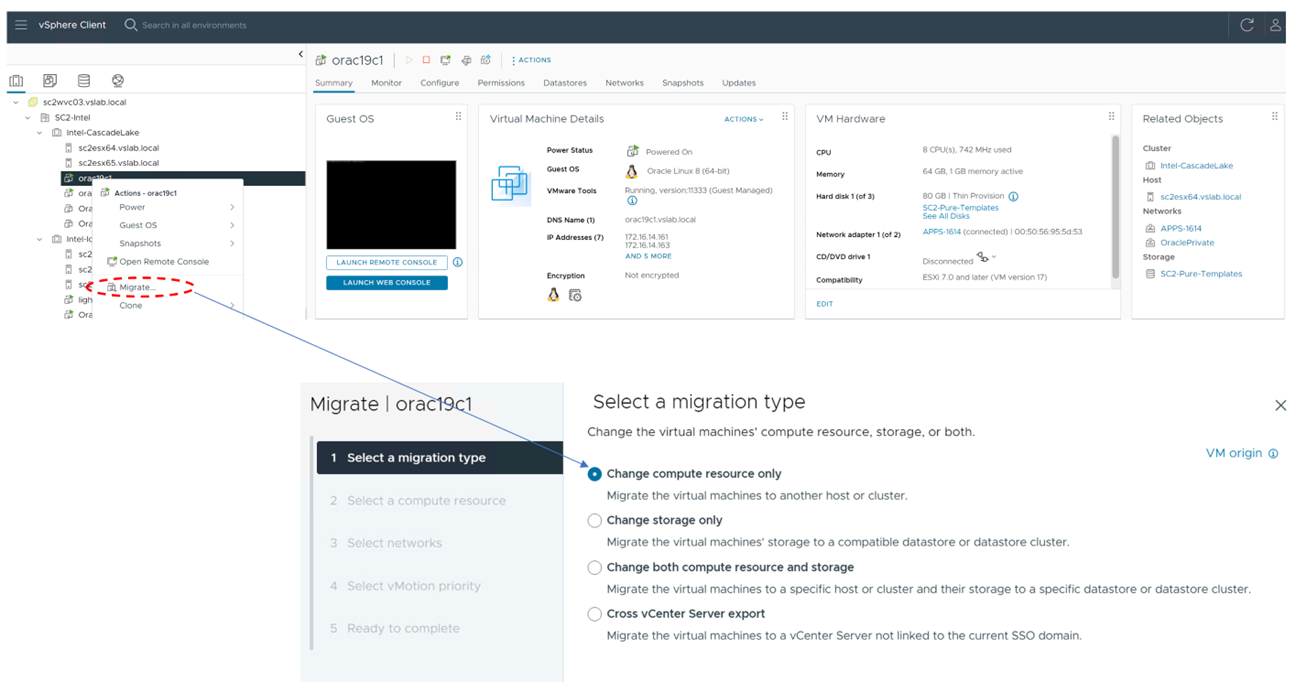Click the Edit Settings toolbar icon

[x=466, y=60]
